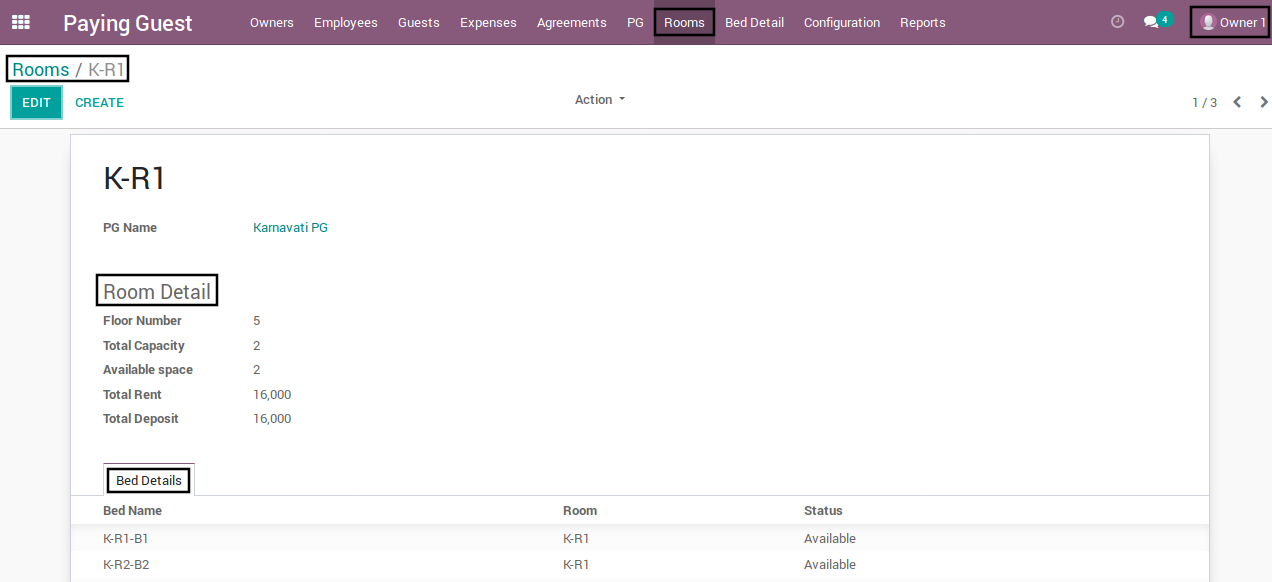Image resolution: width=1272 pixels, height=582 pixels.
Task: Open the Karnavati PG link
Action: (291, 228)
